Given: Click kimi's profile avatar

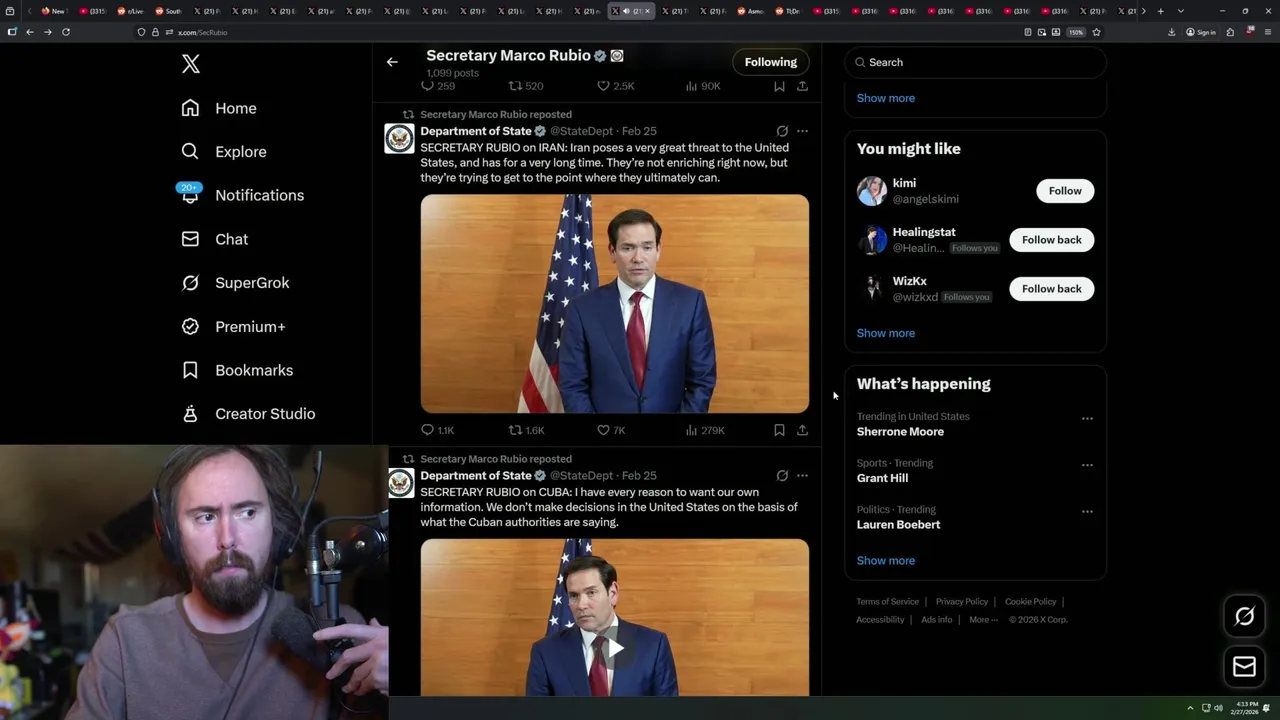Looking at the screenshot, I should tap(872, 191).
